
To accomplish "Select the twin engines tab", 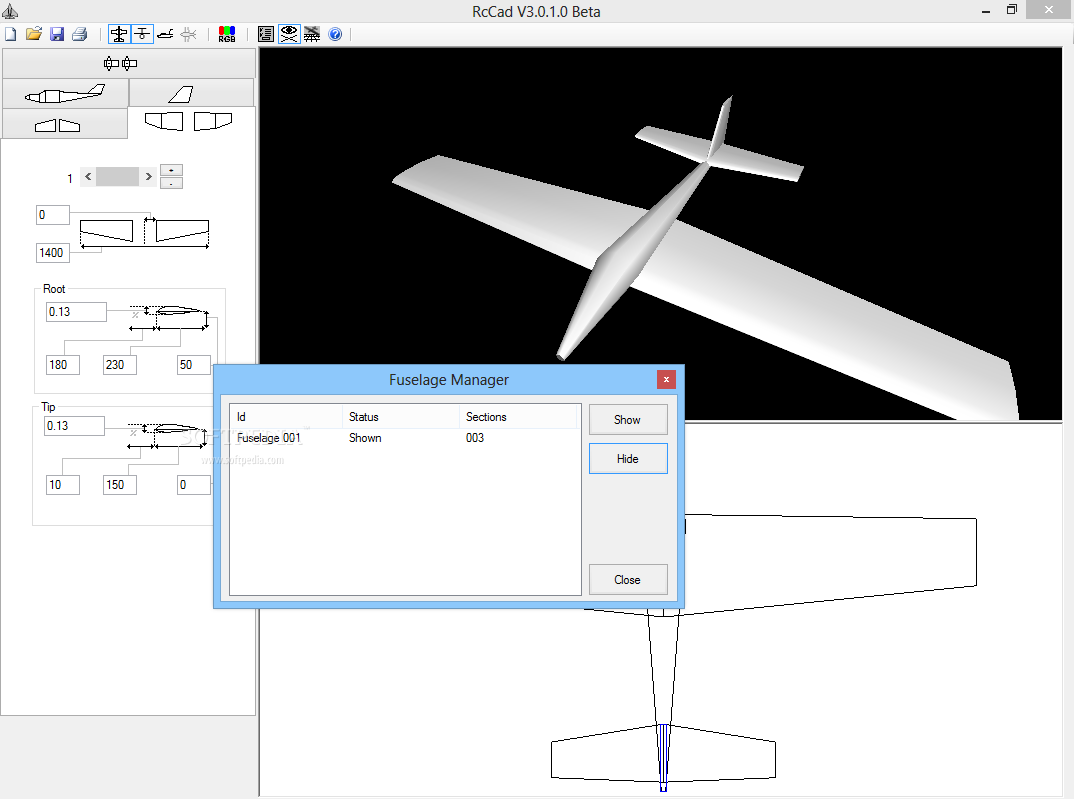I will (x=129, y=64).
